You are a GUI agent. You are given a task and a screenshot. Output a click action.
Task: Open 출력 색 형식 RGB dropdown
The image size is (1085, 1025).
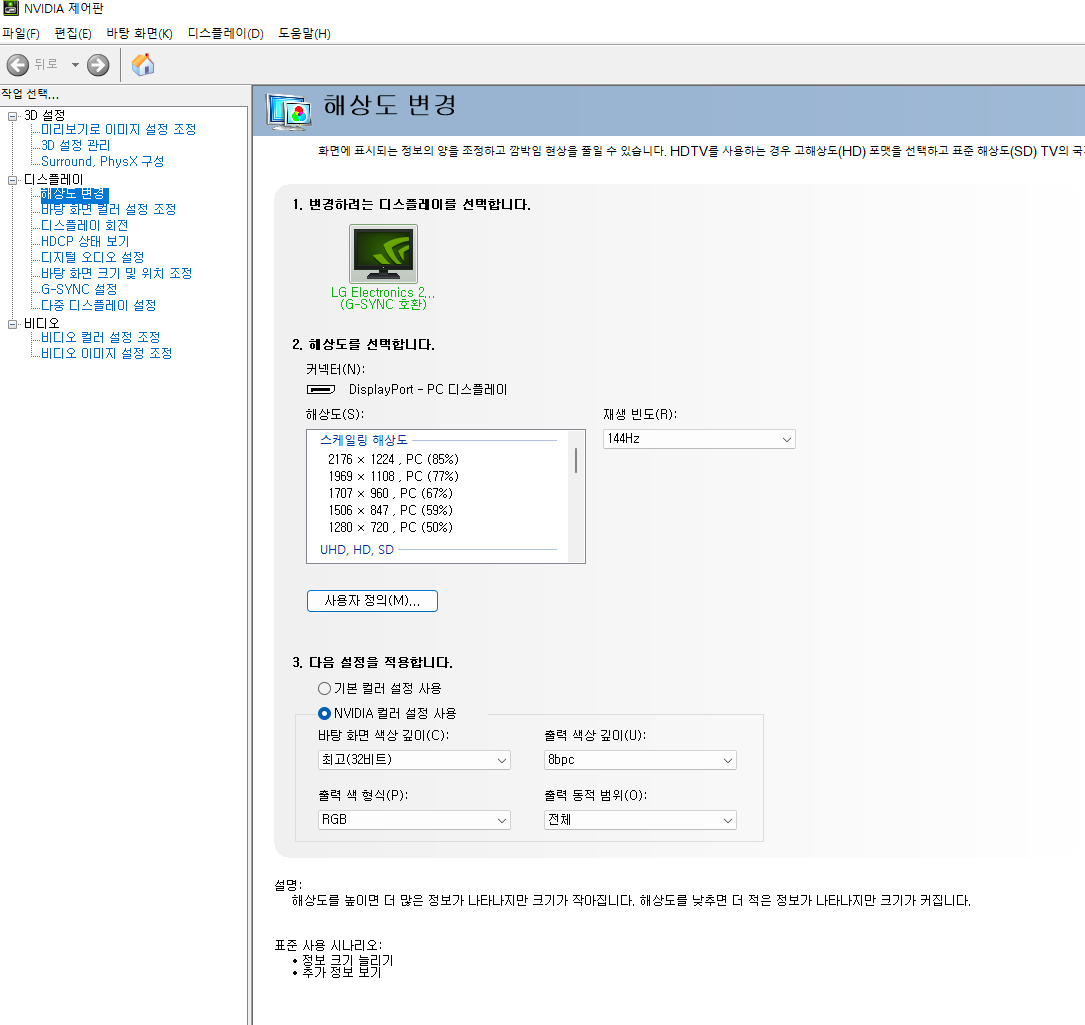point(414,820)
